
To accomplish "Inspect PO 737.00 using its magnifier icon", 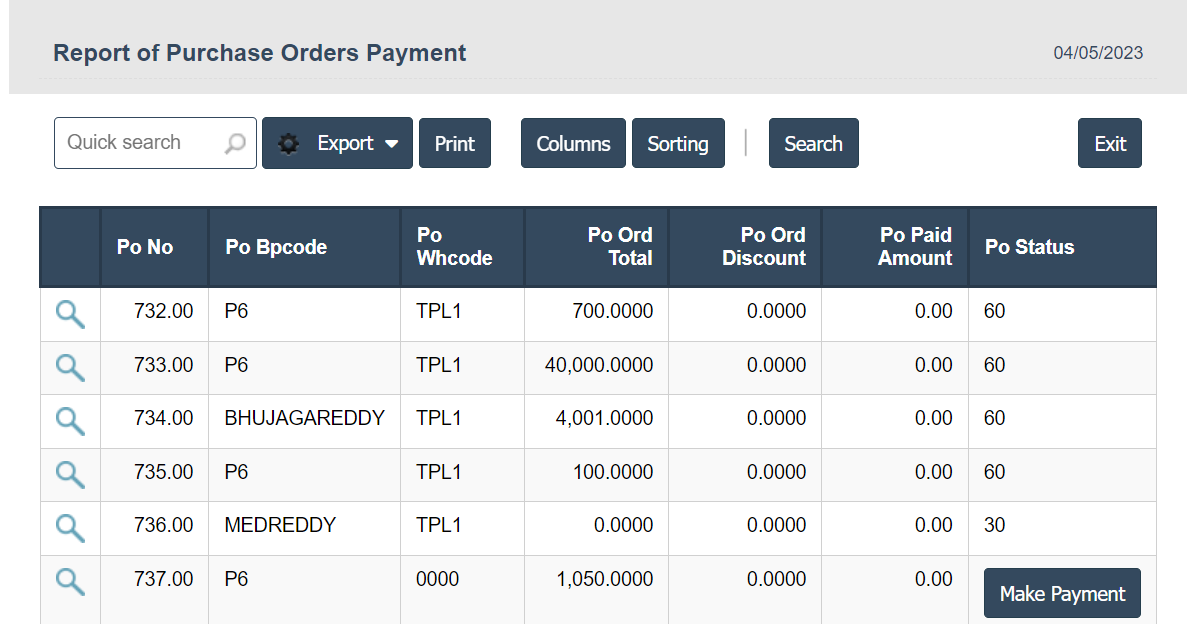I will tap(70, 581).
